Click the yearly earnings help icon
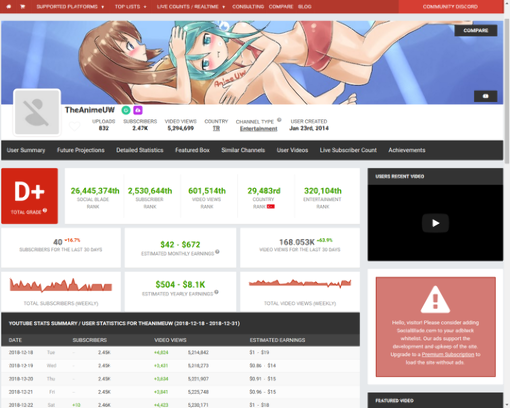The height and width of the screenshot is (408, 510). (x=217, y=292)
